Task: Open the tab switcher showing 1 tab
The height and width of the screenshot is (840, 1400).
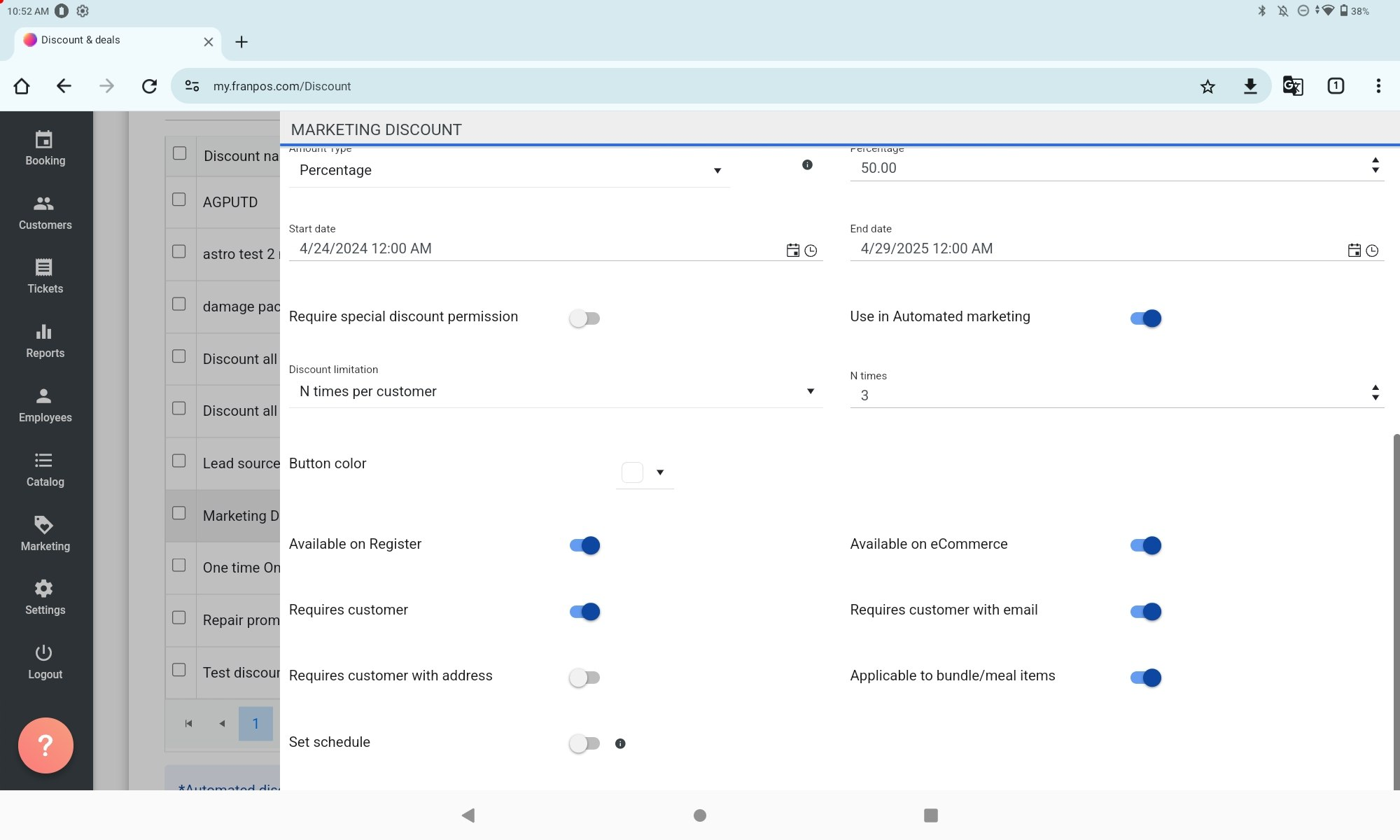Action: [x=1336, y=86]
